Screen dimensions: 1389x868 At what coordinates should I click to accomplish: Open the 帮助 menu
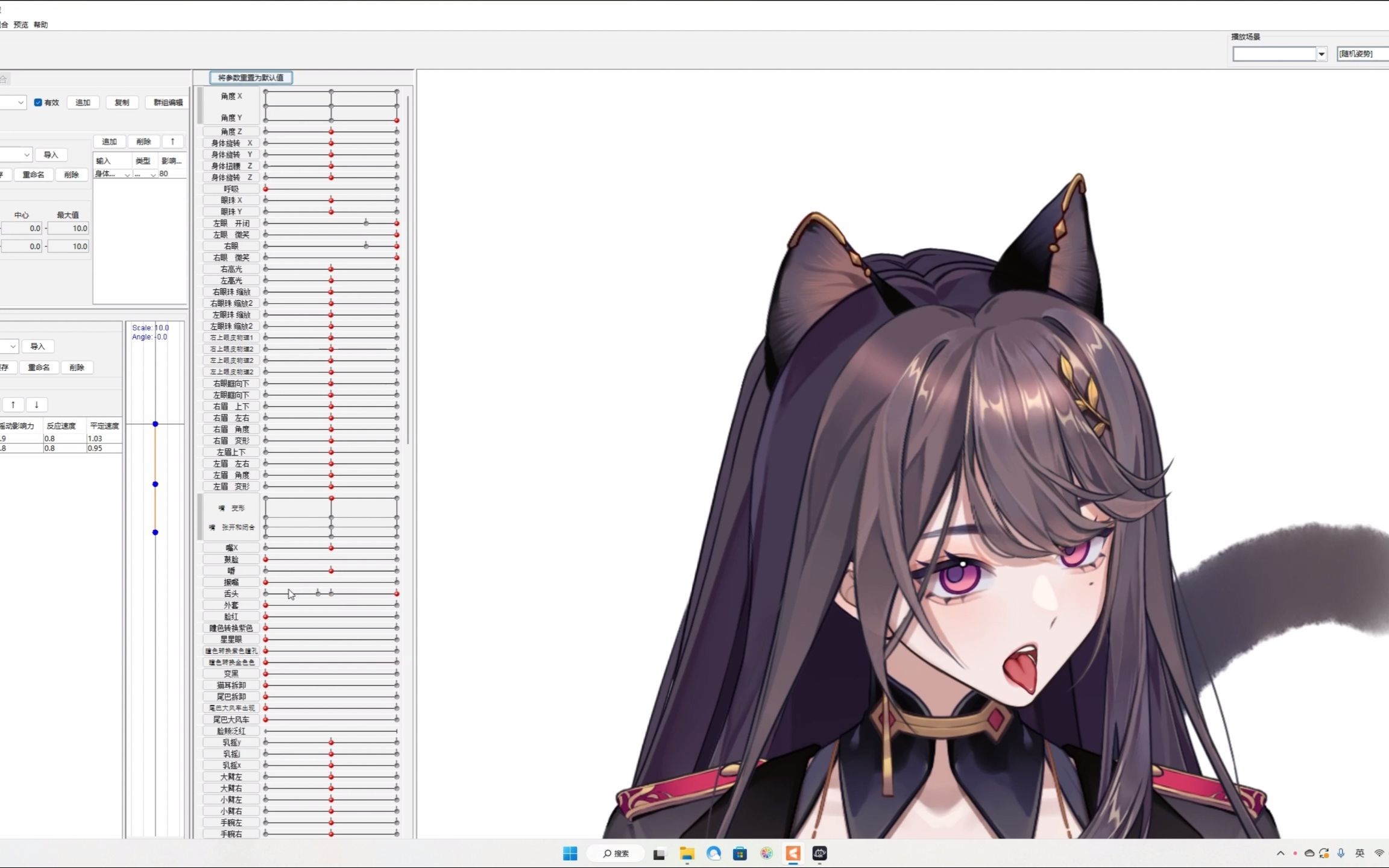[40, 25]
